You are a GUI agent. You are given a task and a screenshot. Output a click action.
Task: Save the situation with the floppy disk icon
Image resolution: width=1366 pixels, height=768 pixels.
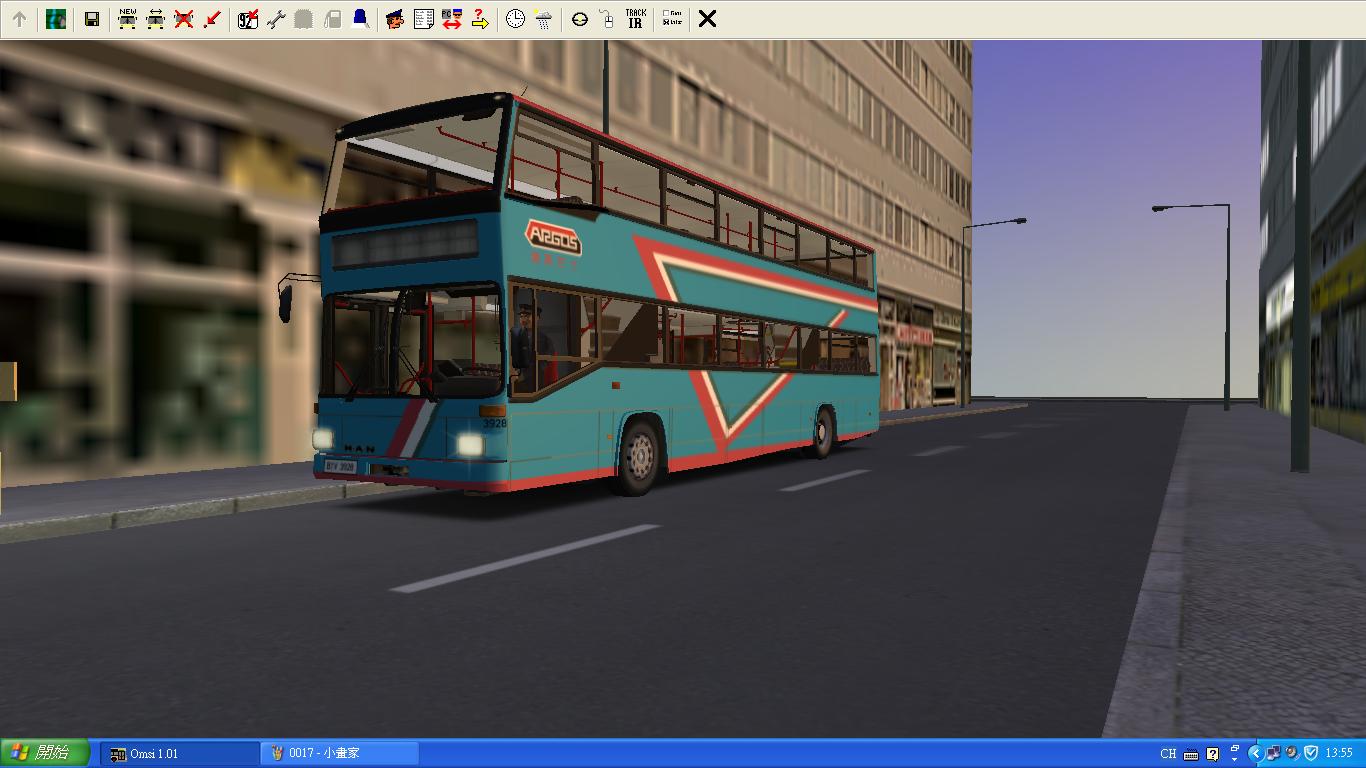pyautogui.click(x=92, y=19)
